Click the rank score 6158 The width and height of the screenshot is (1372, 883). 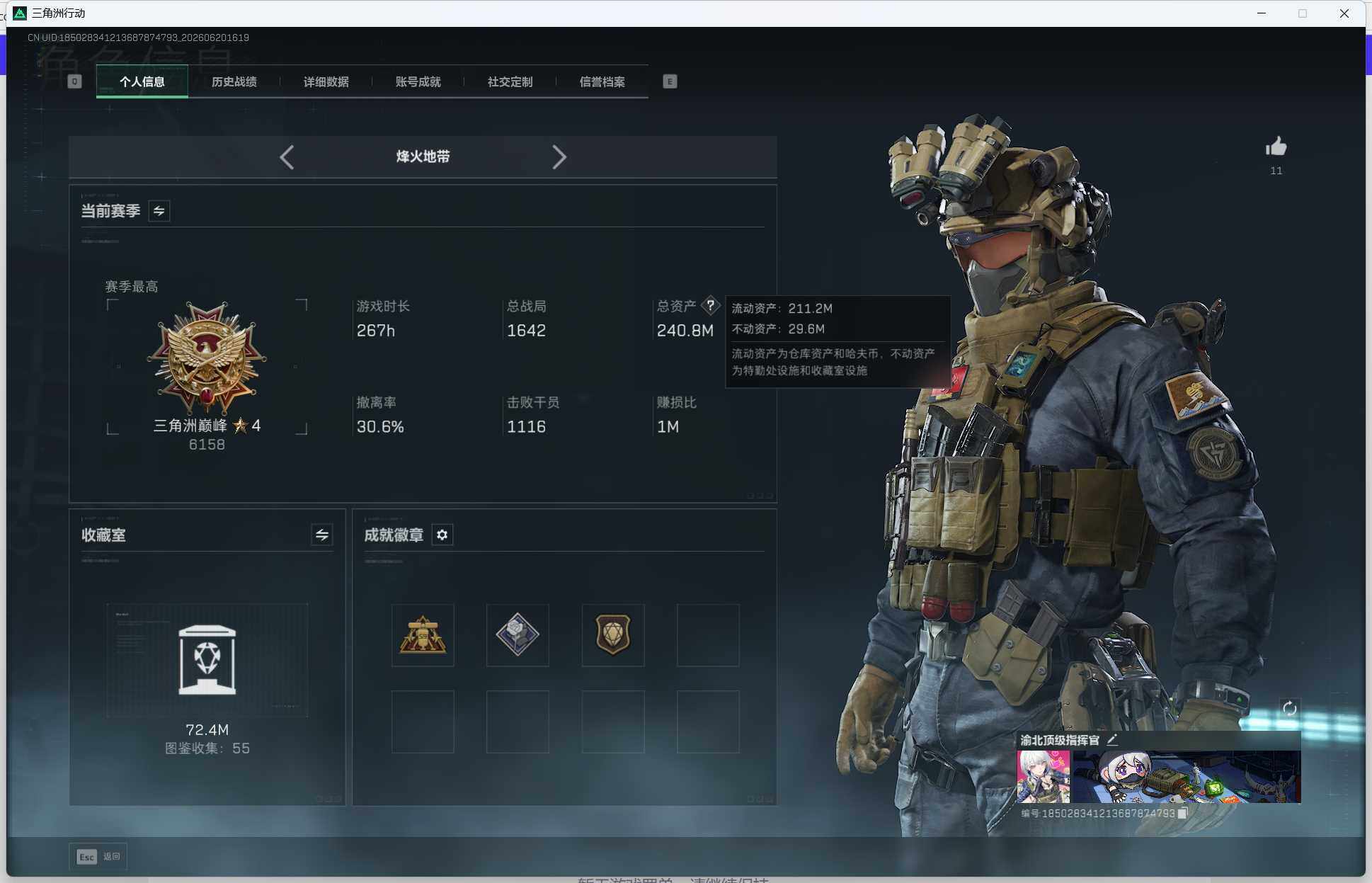[207, 445]
